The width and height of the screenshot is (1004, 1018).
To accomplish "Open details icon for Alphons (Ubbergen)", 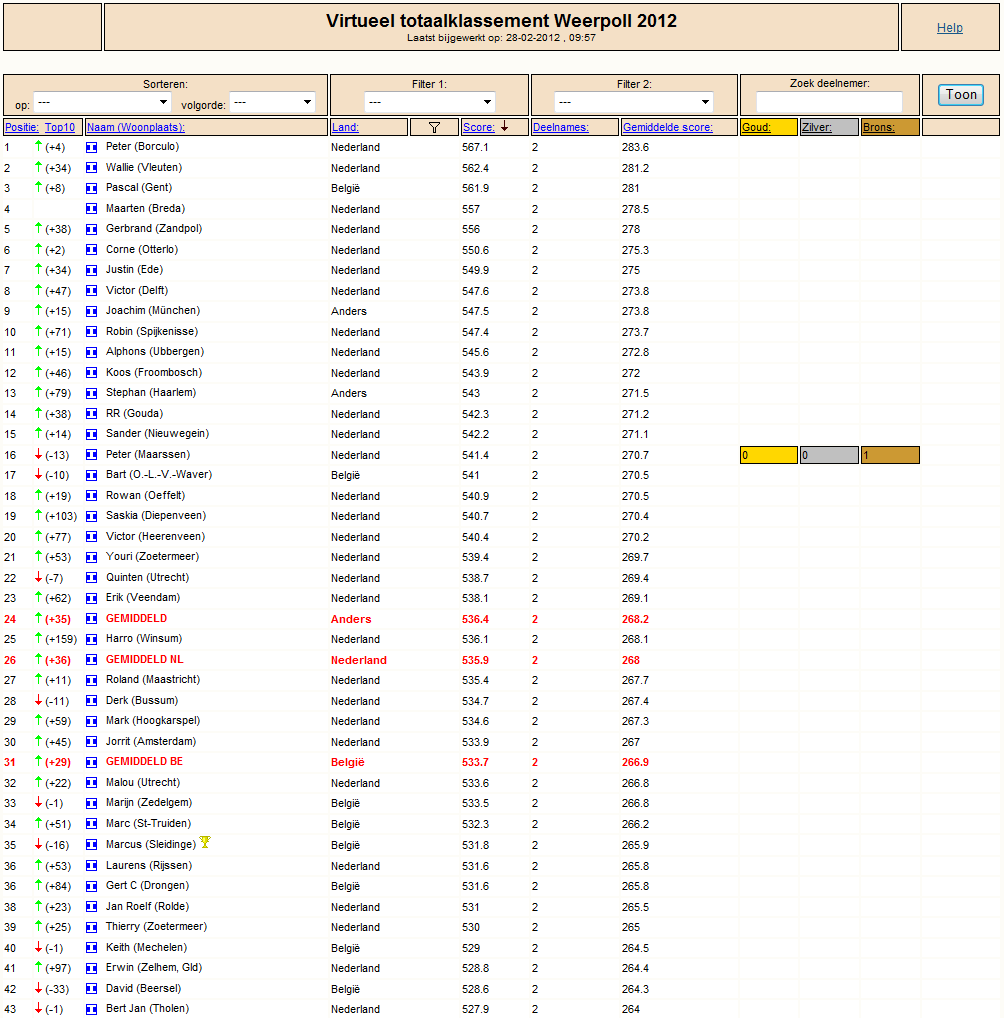I will 92,352.
